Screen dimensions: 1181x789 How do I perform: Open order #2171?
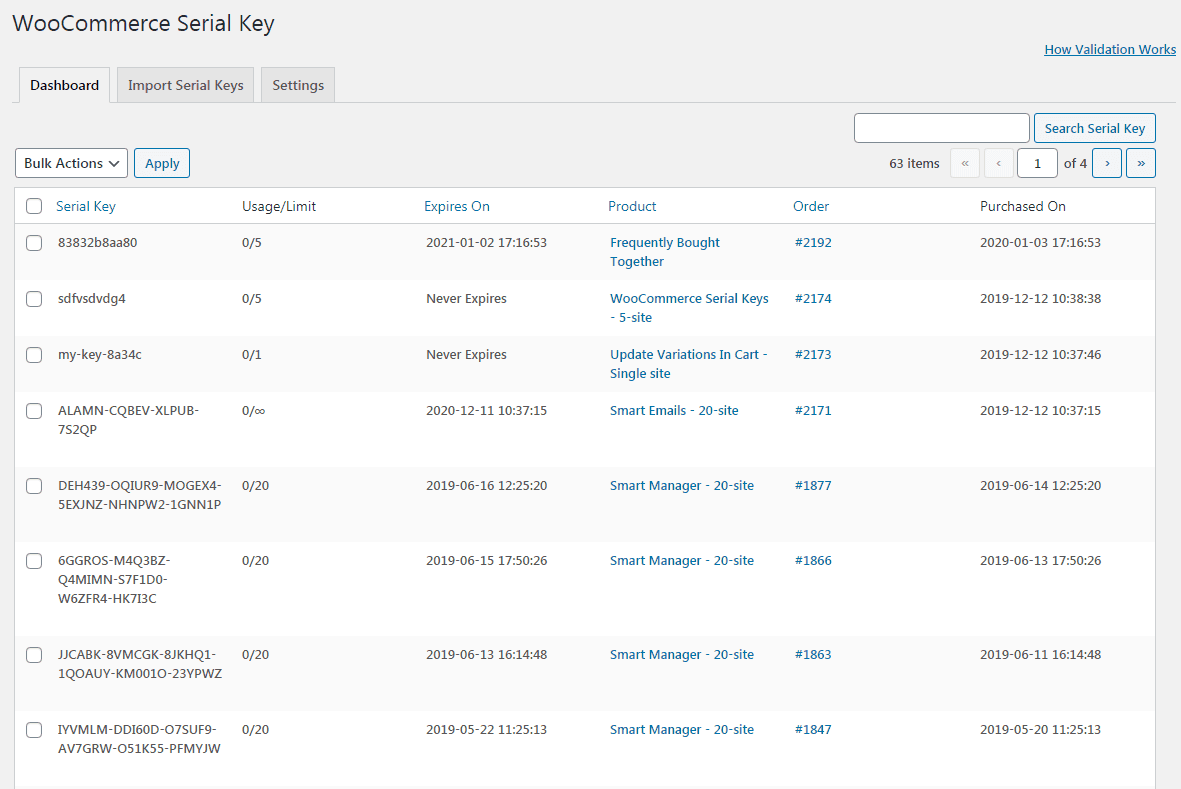coord(813,411)
